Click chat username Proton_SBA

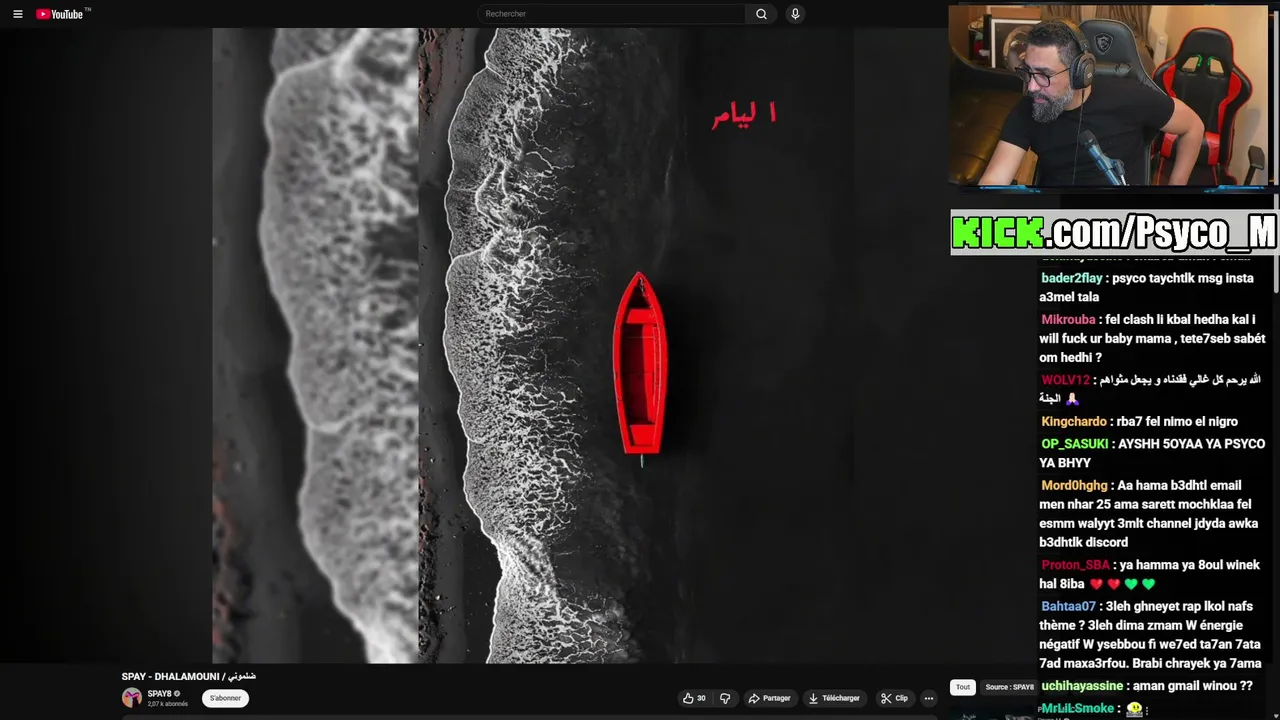(x=1075, y=565)
